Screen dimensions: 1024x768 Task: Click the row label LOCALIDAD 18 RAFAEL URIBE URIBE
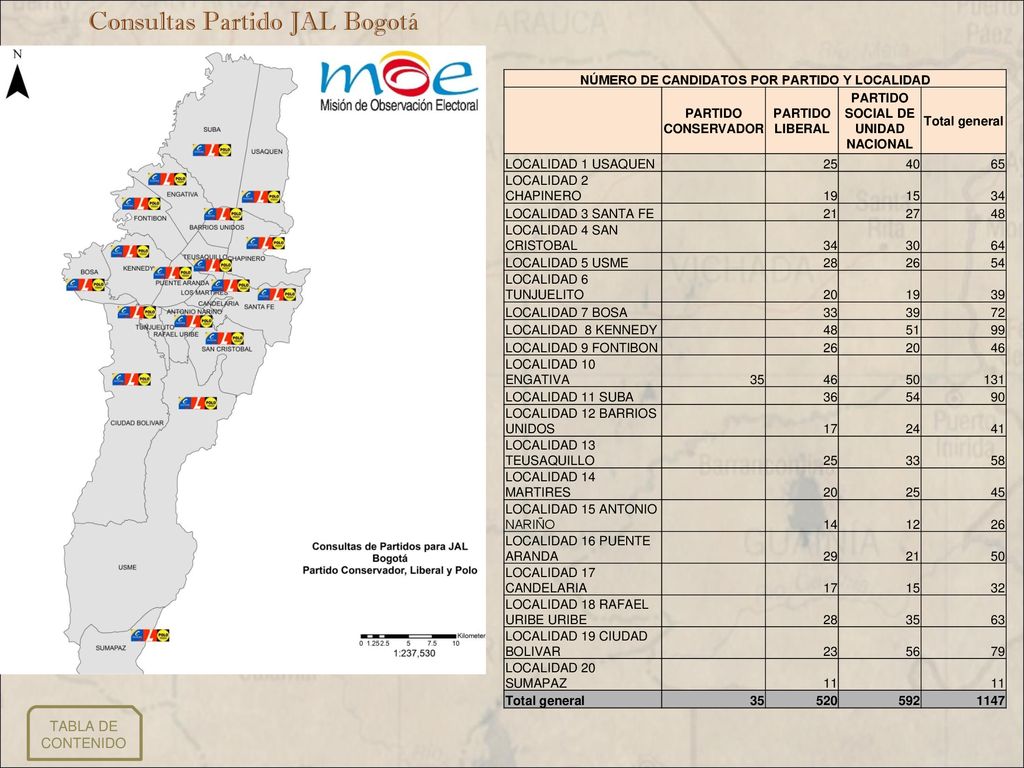(577, 612)
